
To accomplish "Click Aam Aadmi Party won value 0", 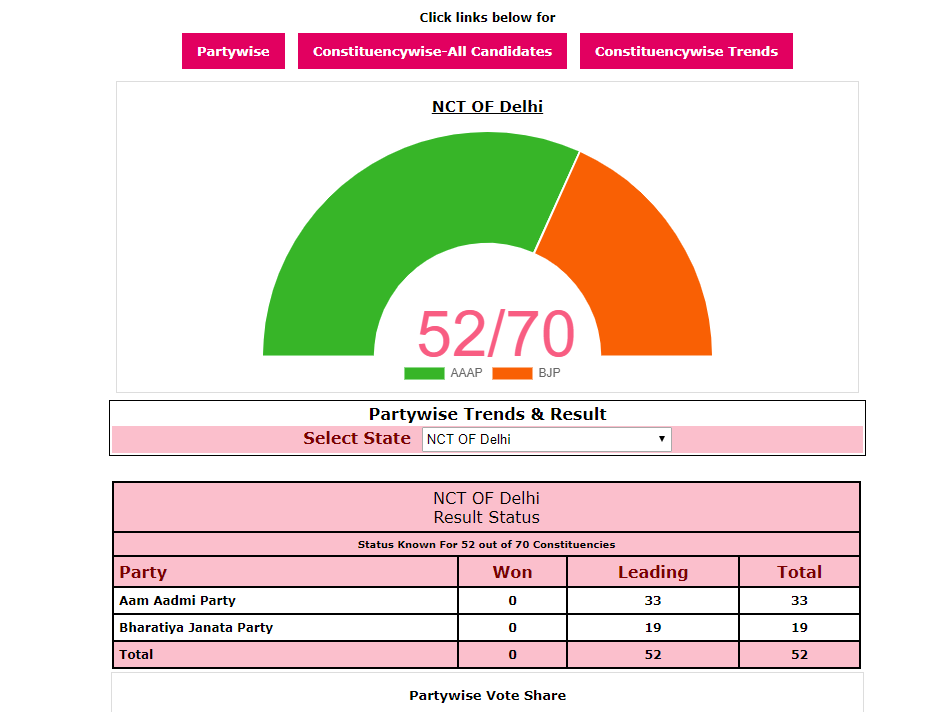I will pyautogui.click(x=512, y=601).
